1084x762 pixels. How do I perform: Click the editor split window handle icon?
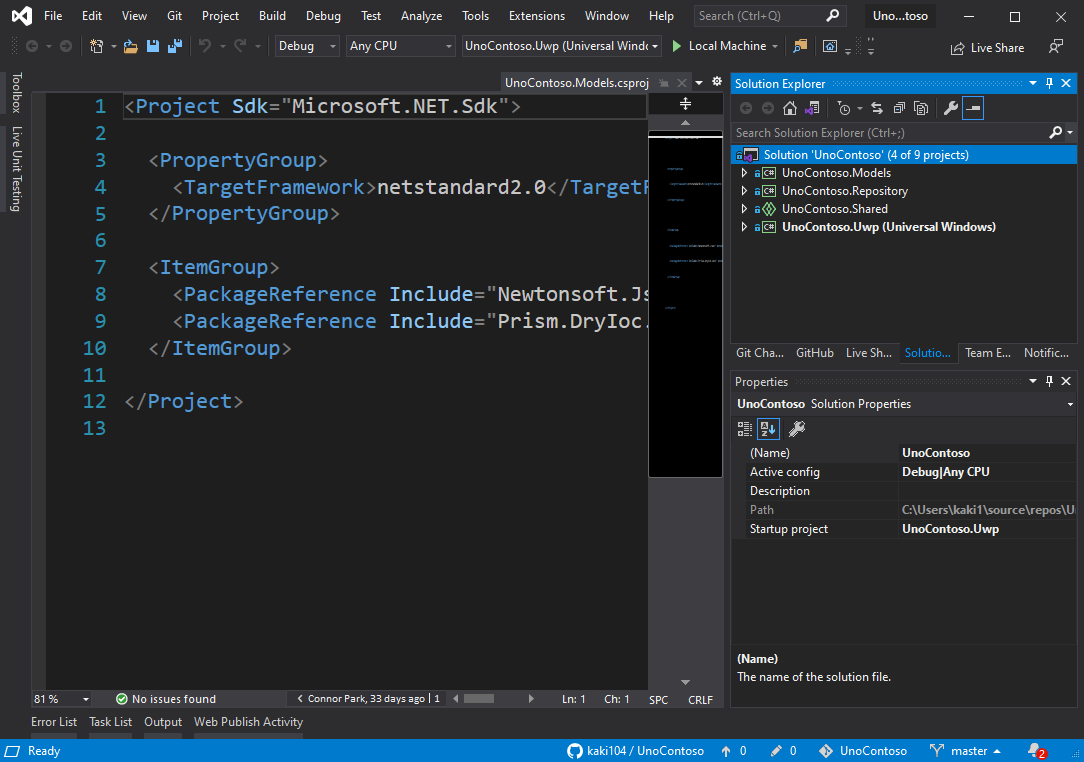(x=685, y=104)
